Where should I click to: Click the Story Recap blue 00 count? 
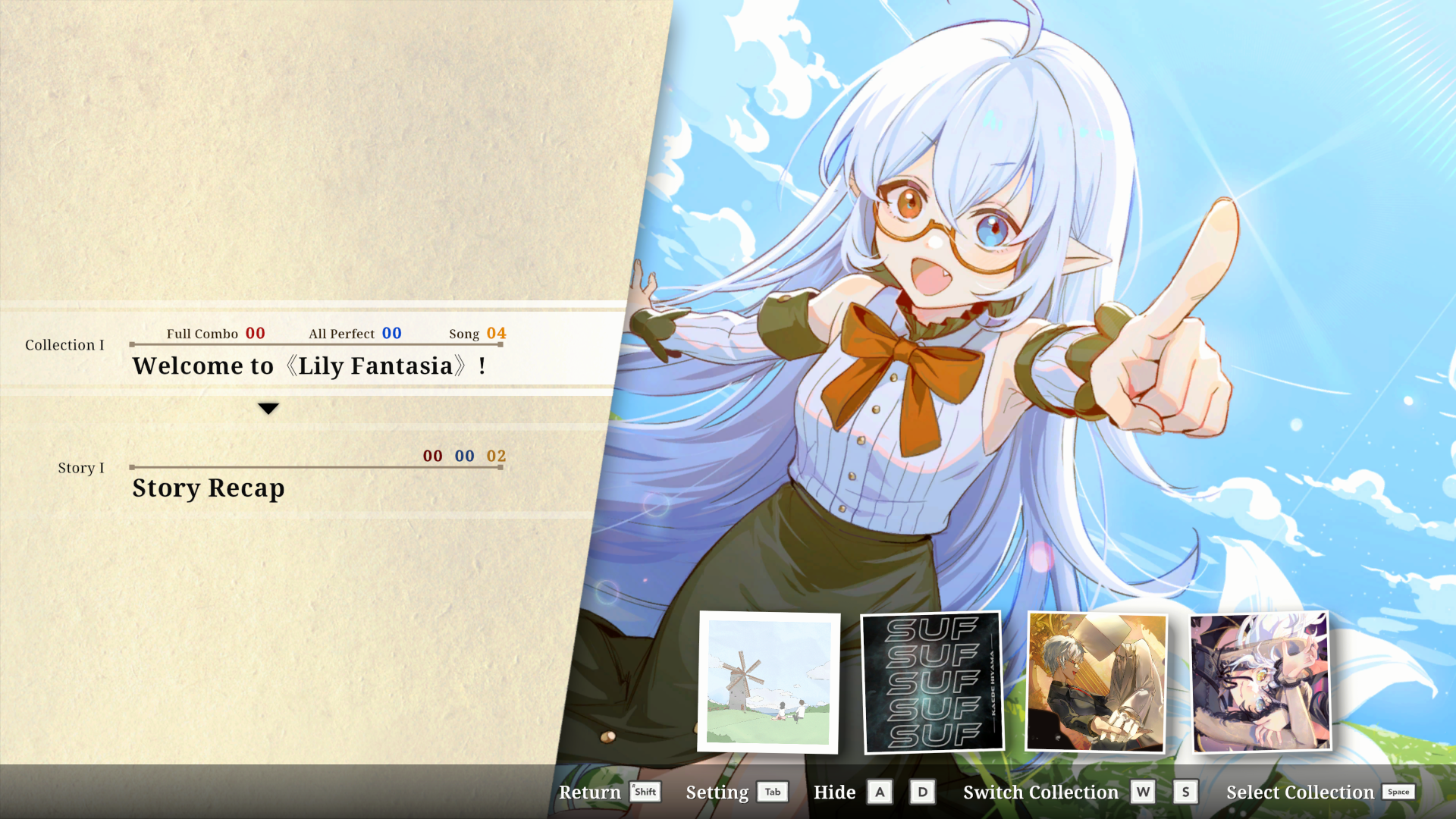coord(464,456)
